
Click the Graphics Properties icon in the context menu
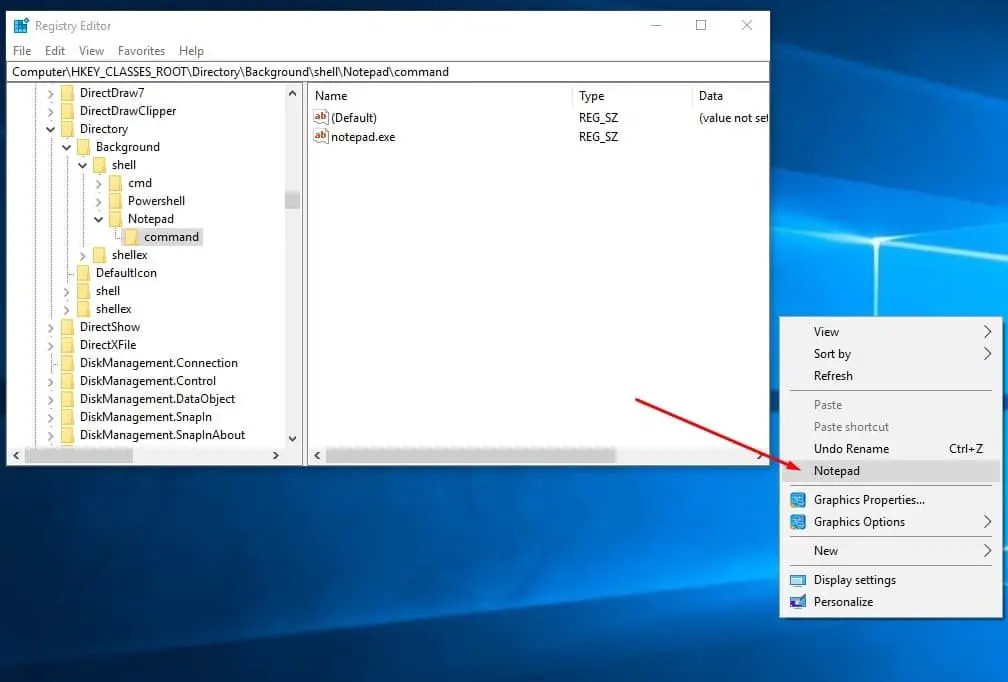[x=797, y=499]
